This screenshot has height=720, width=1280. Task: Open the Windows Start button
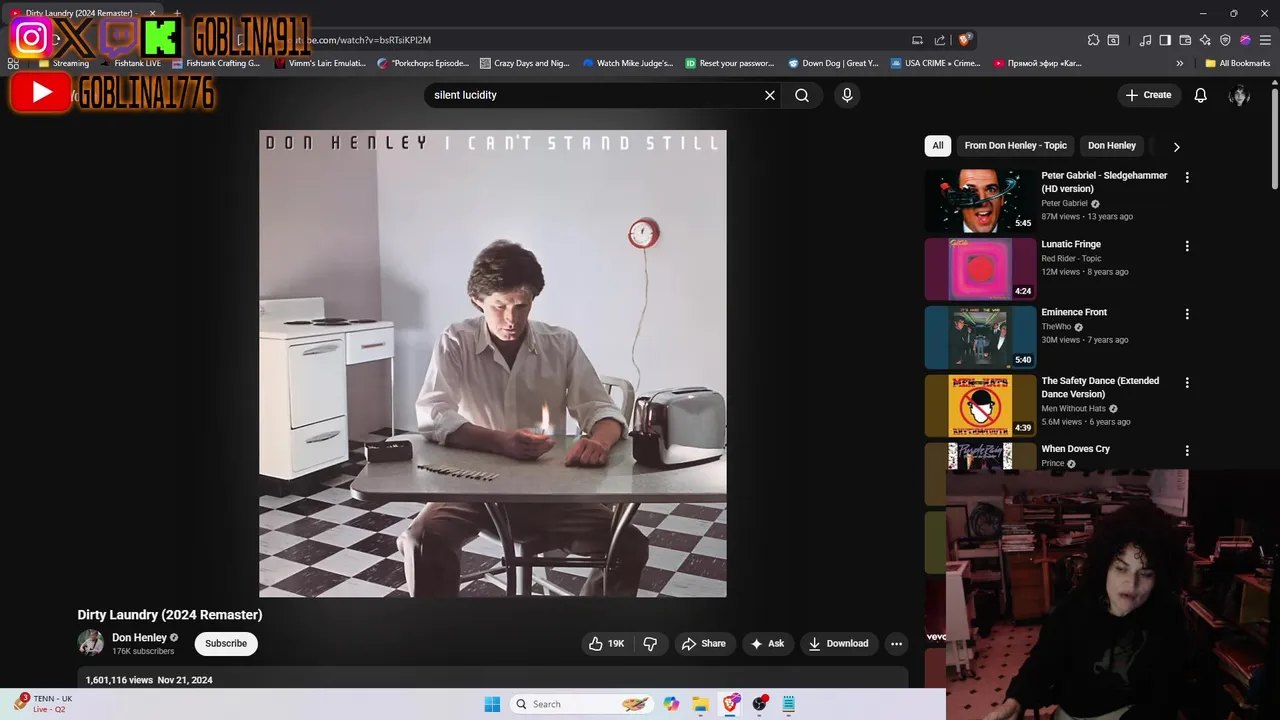(x=492, y=704)
